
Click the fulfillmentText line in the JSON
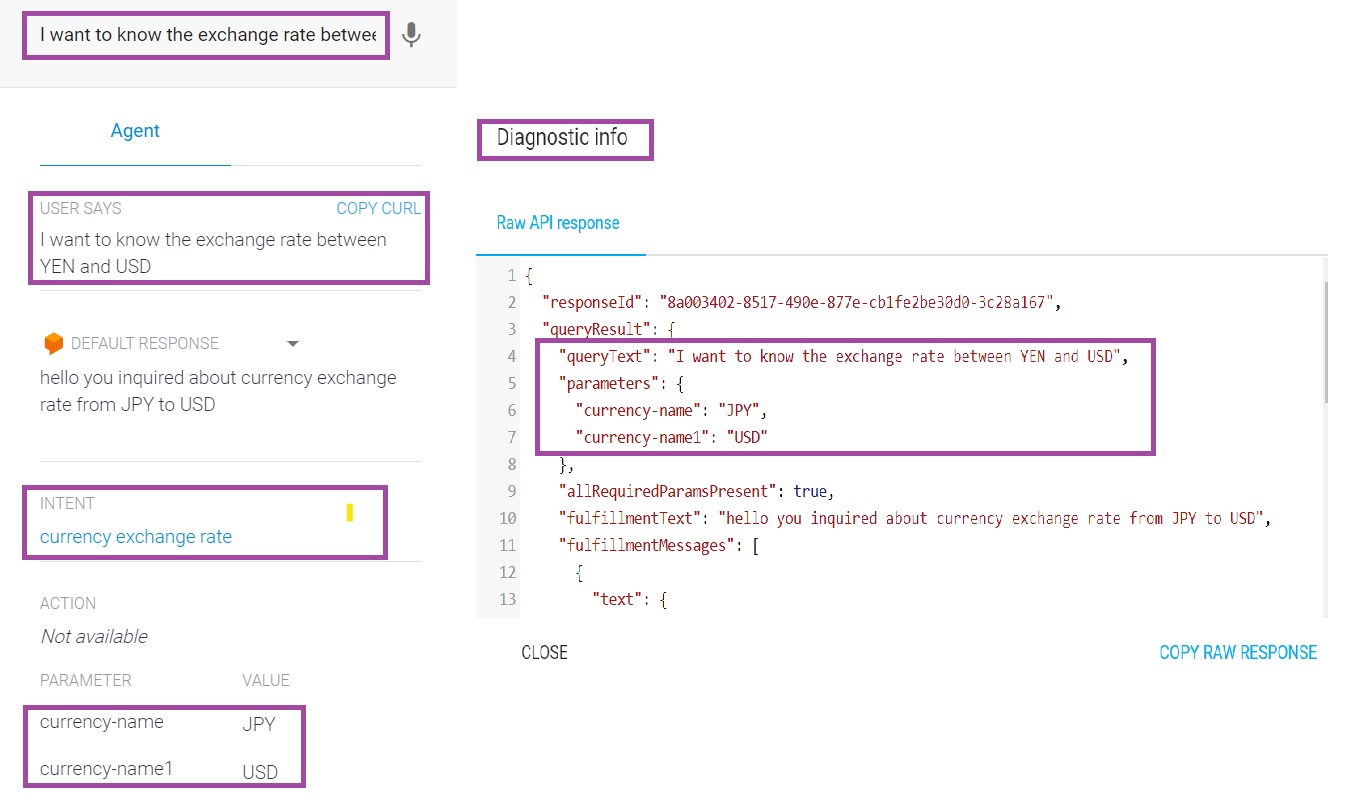click(913, 518)
